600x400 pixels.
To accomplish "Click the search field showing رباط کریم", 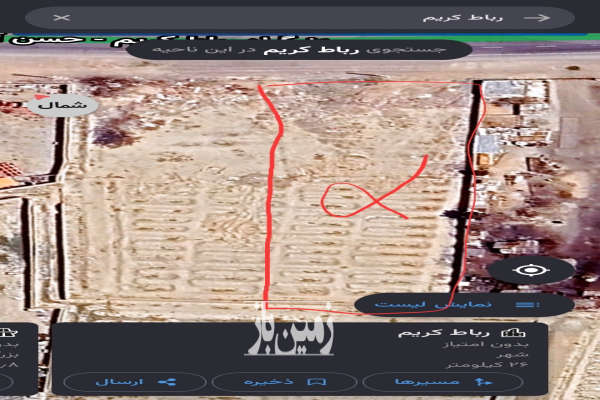I will tap(300, 18).
